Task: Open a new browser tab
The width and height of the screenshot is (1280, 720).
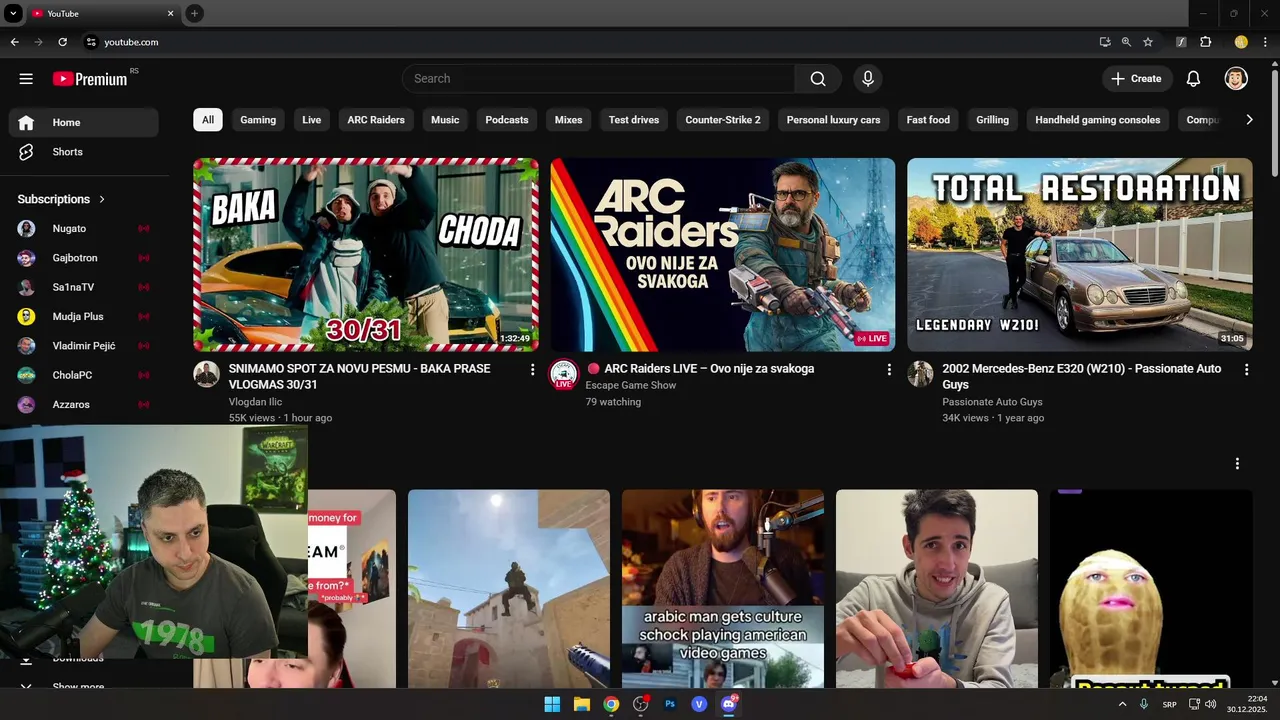Action: 194,13
